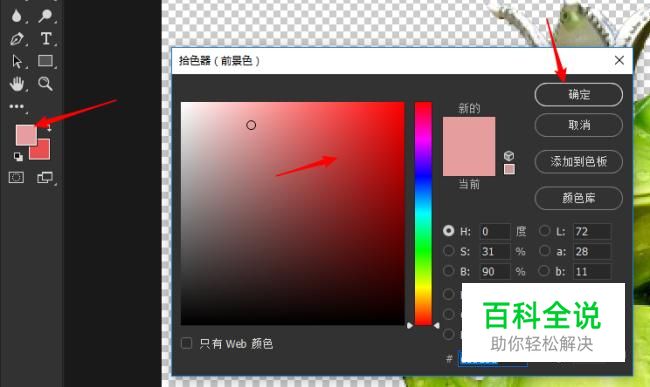
Task: Select the Zoom magnifier tool
Action: point(45,84)
